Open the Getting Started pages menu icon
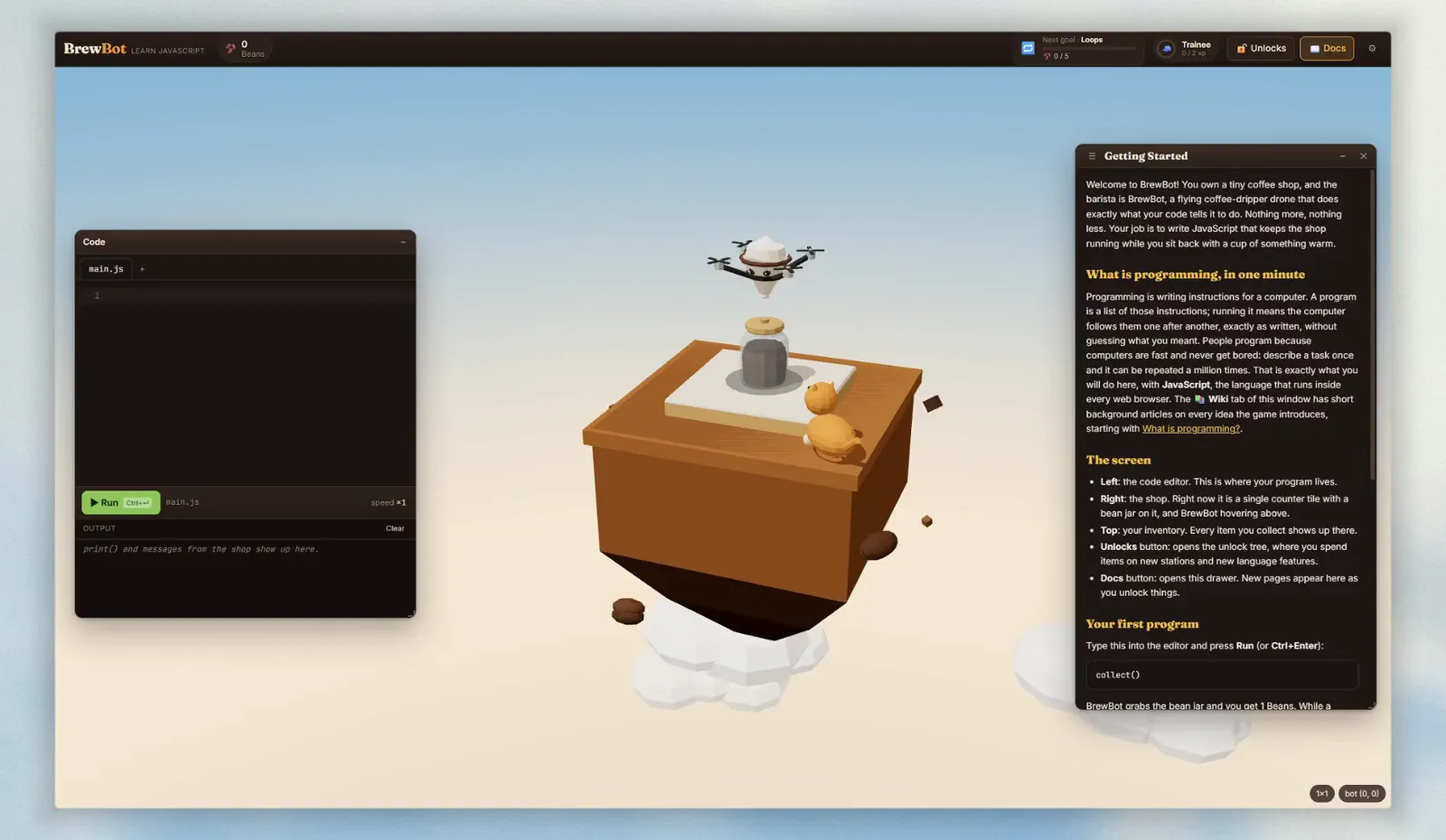Viewport: 1446px width, 840px height. tap(1092, 156)
